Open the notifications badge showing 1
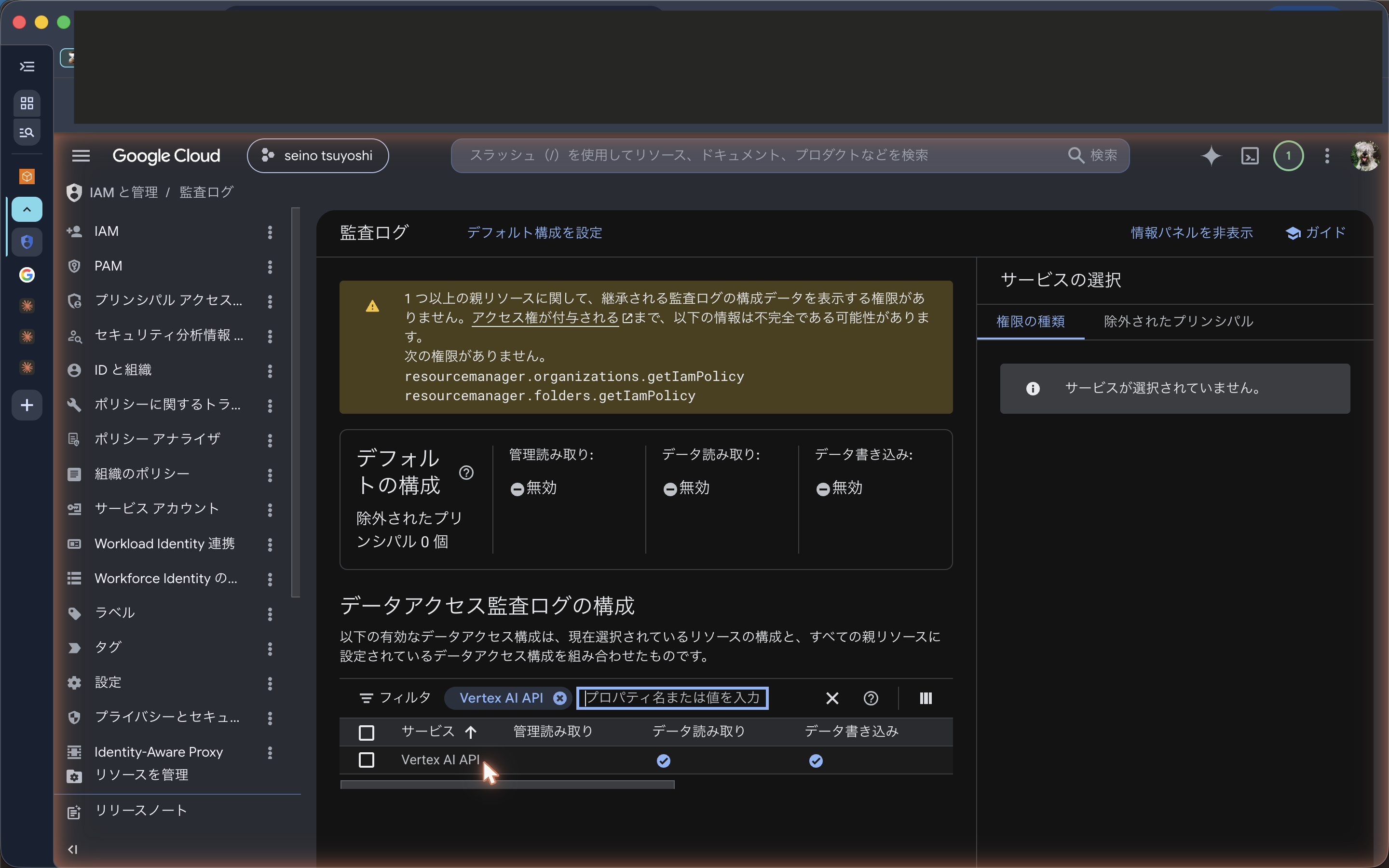Screen dimensions: 1389x868 point(1288,156)
